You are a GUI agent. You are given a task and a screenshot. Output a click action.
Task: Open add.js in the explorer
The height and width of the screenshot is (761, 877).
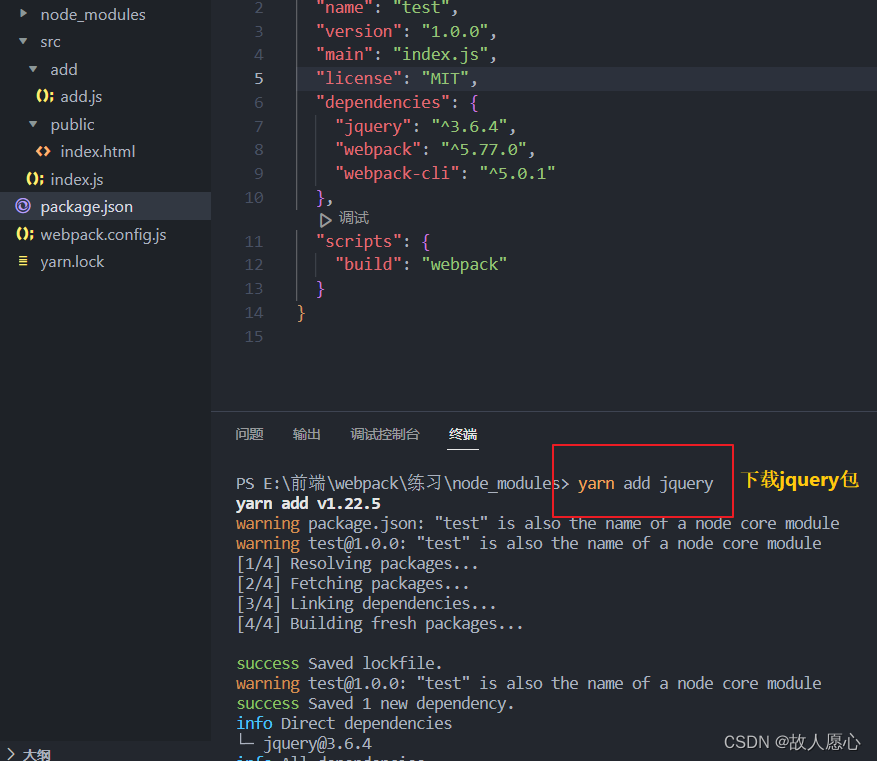[81, 97]
